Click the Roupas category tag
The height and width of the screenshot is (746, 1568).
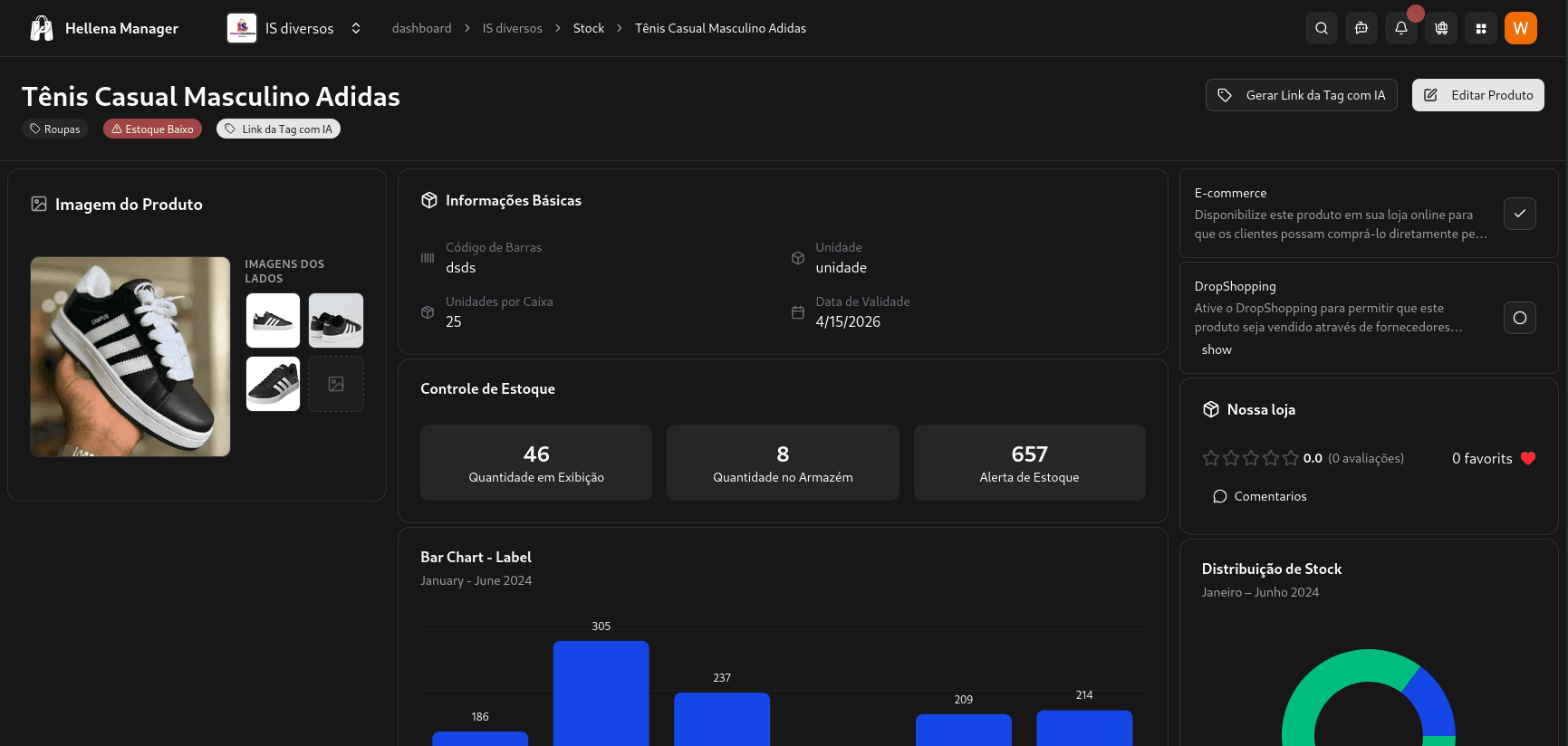[x=55, y=129]
